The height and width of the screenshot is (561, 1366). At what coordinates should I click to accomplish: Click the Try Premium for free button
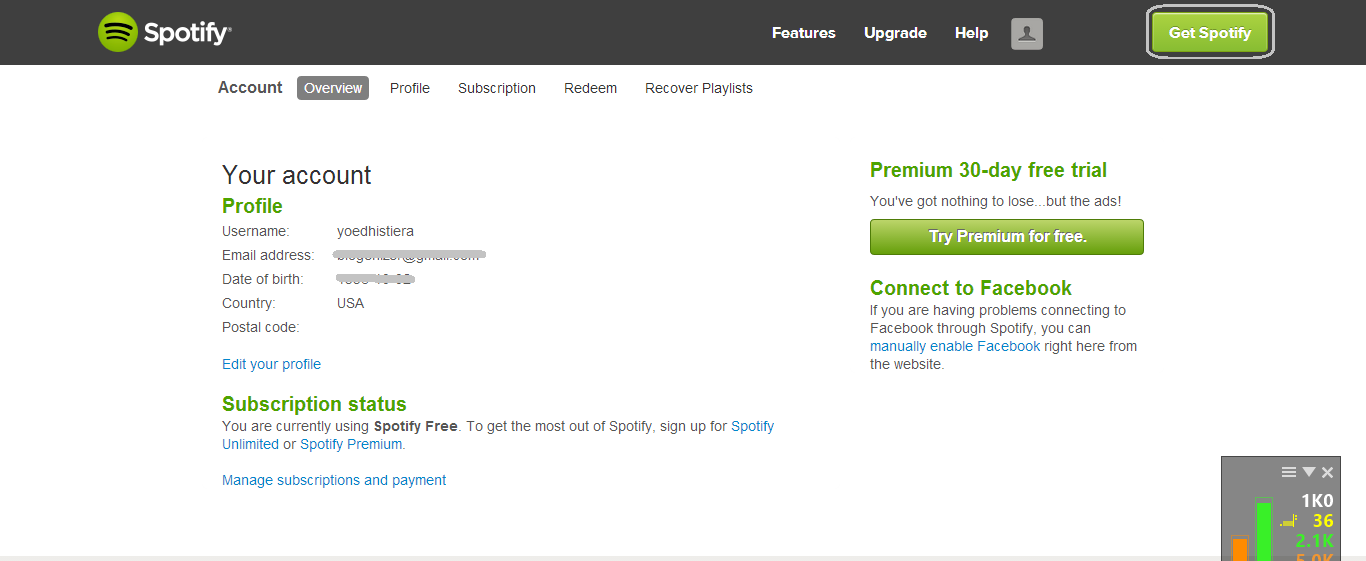[1006, 237]
